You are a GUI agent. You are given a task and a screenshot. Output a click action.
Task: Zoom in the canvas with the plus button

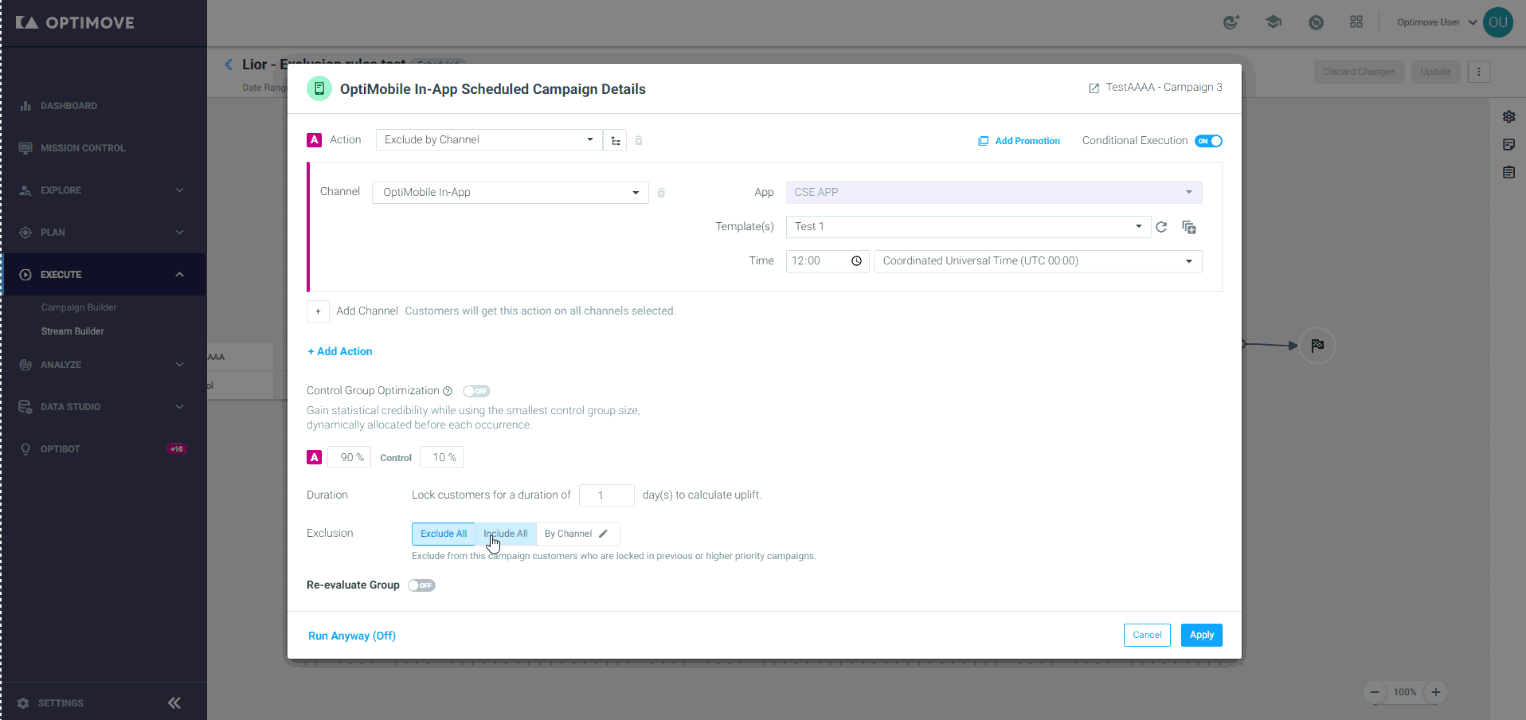(1436, 692)
